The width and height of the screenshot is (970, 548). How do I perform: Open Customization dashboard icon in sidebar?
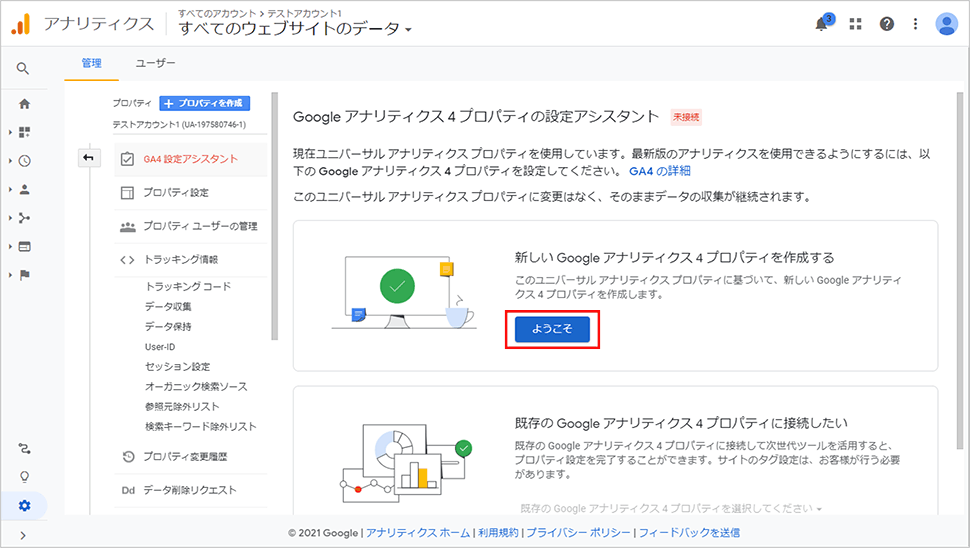point(25,132)
